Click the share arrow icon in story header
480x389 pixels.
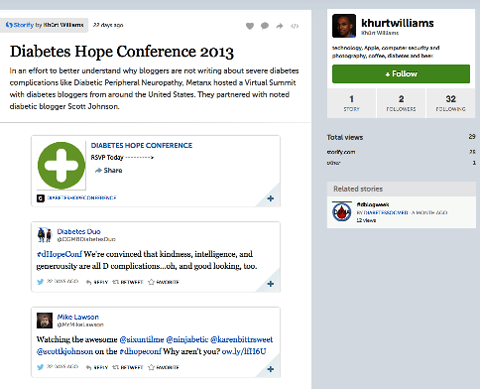coord(280,26)
